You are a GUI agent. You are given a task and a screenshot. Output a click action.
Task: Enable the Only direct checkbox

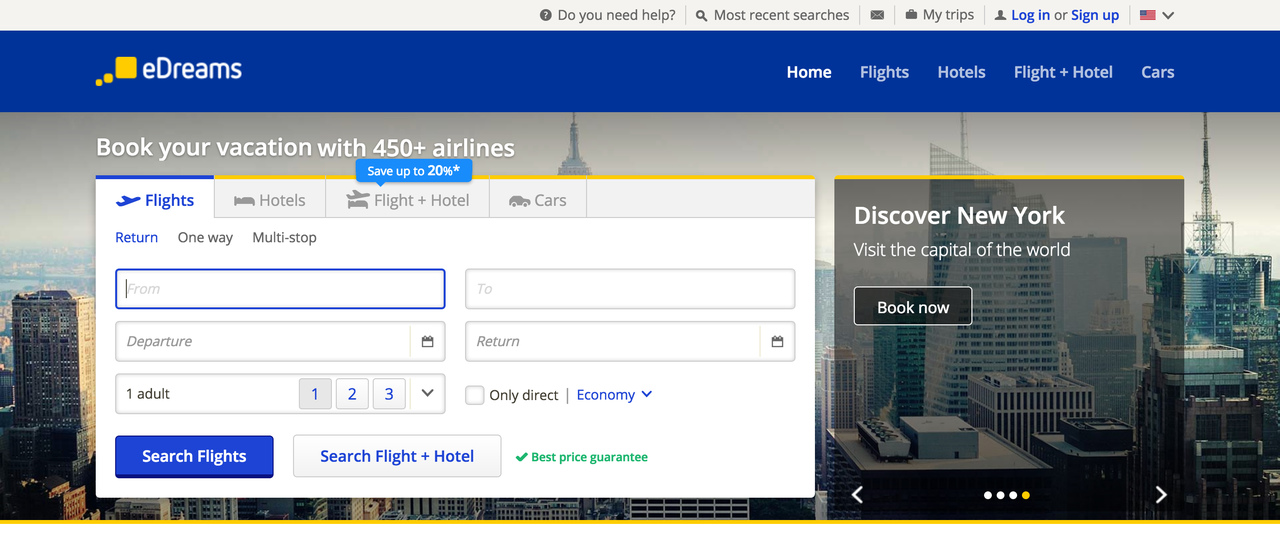tap(475, 395)
